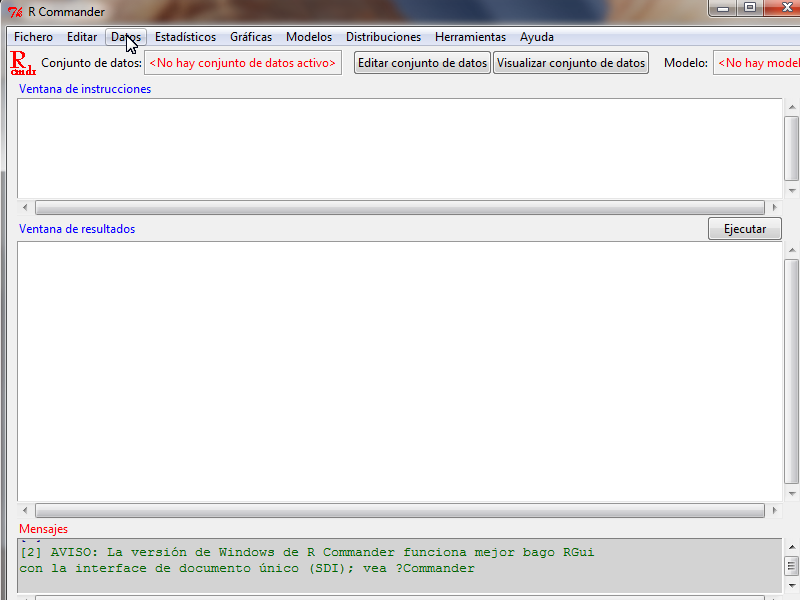
Task: Click the 'Ventana de instrucciones' label
Action: [x=85, y=89]
